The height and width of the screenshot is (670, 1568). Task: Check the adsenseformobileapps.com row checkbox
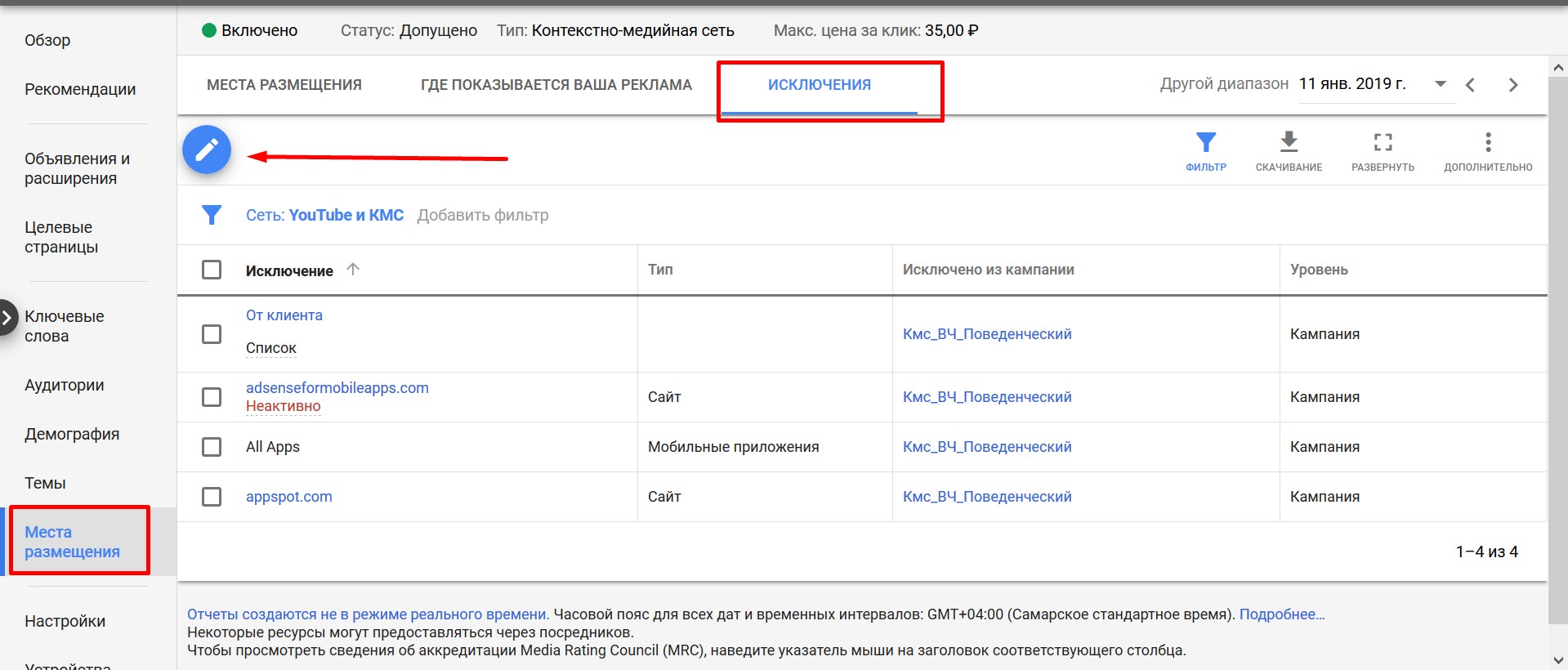212,397
